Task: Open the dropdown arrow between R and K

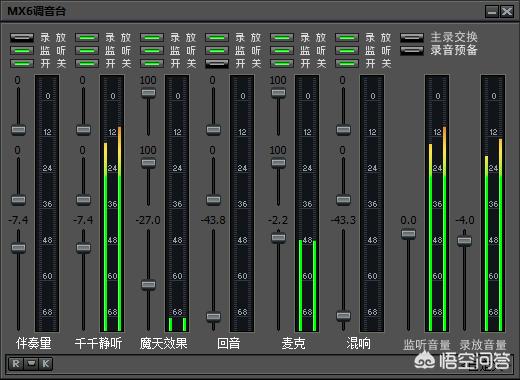Action: click(31, 364)
